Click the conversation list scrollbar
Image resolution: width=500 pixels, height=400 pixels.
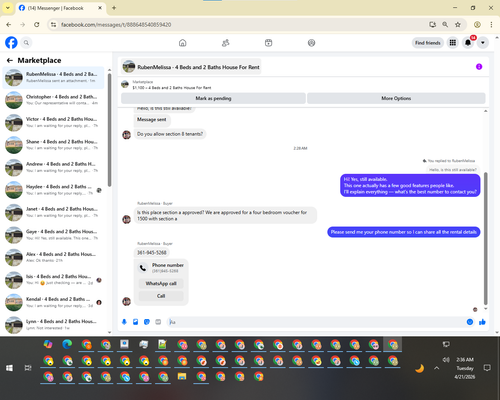109,129
